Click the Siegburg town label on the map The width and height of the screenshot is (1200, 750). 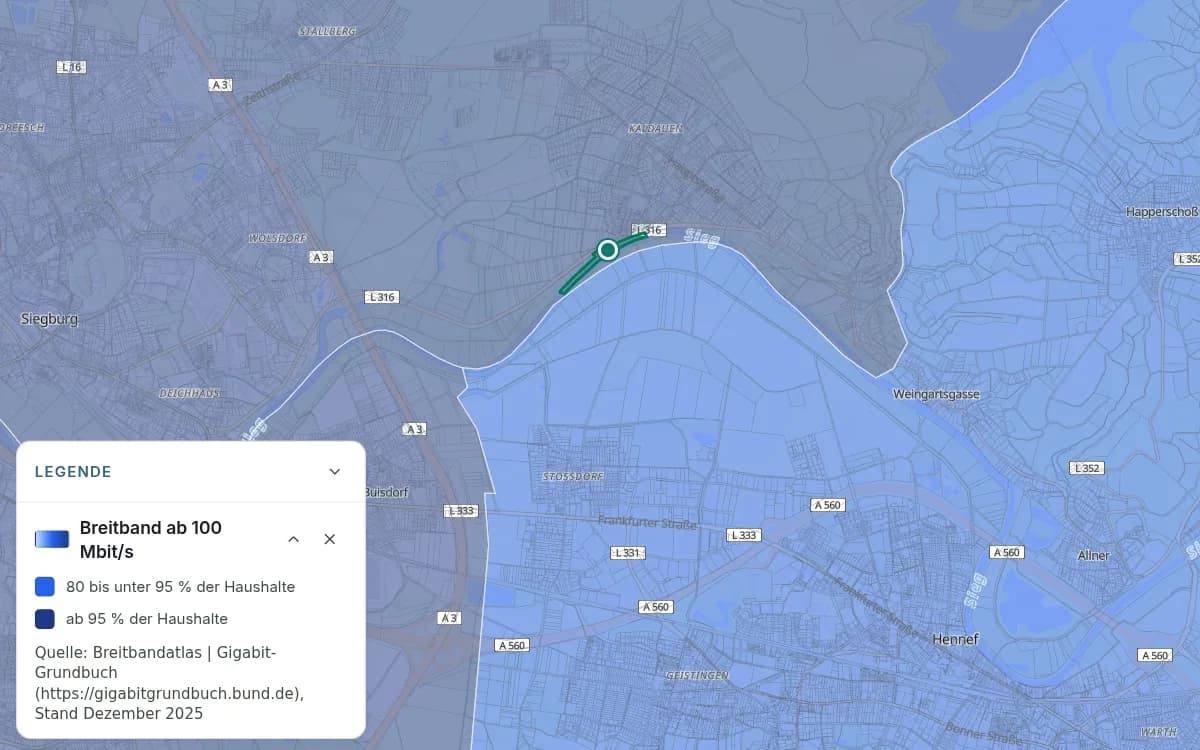[49, 319]
